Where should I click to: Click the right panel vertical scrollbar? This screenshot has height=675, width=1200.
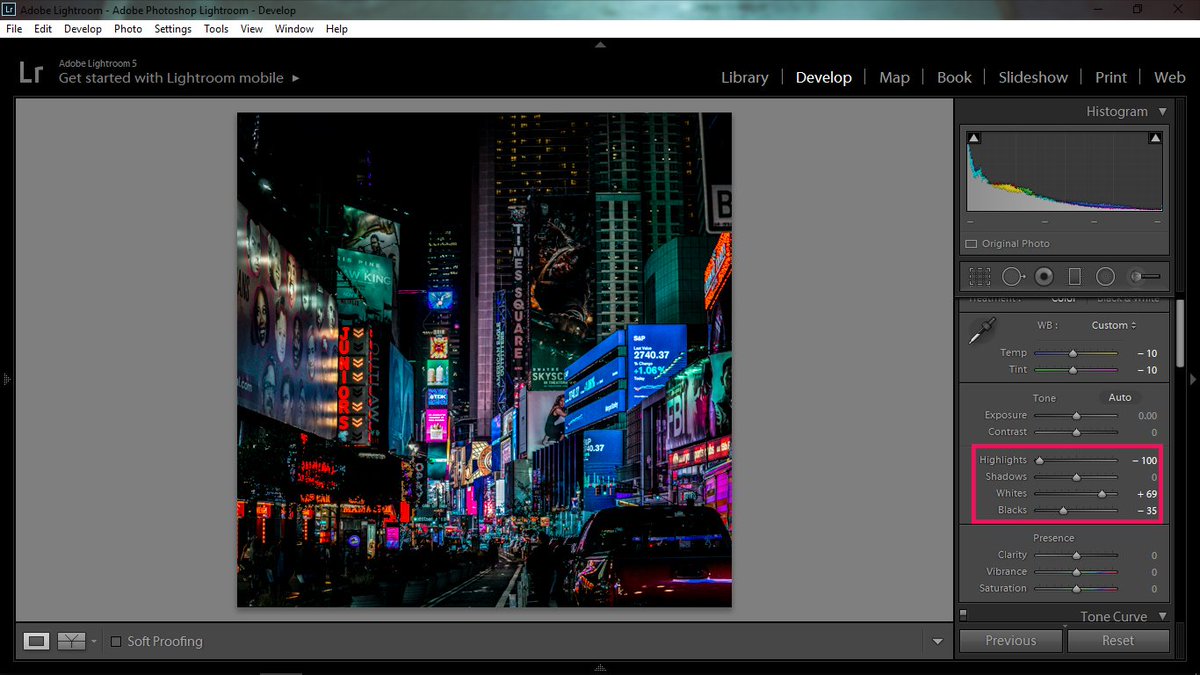pos(1181,333)
